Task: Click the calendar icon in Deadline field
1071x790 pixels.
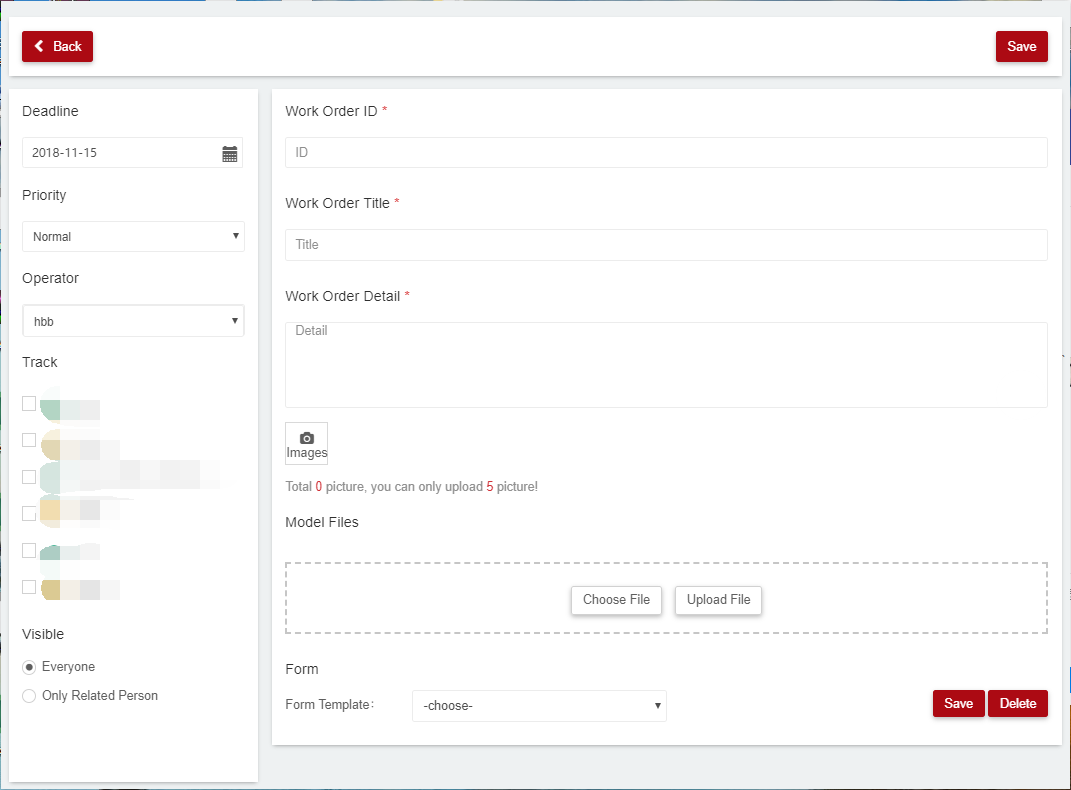Action: coord(230,153)
